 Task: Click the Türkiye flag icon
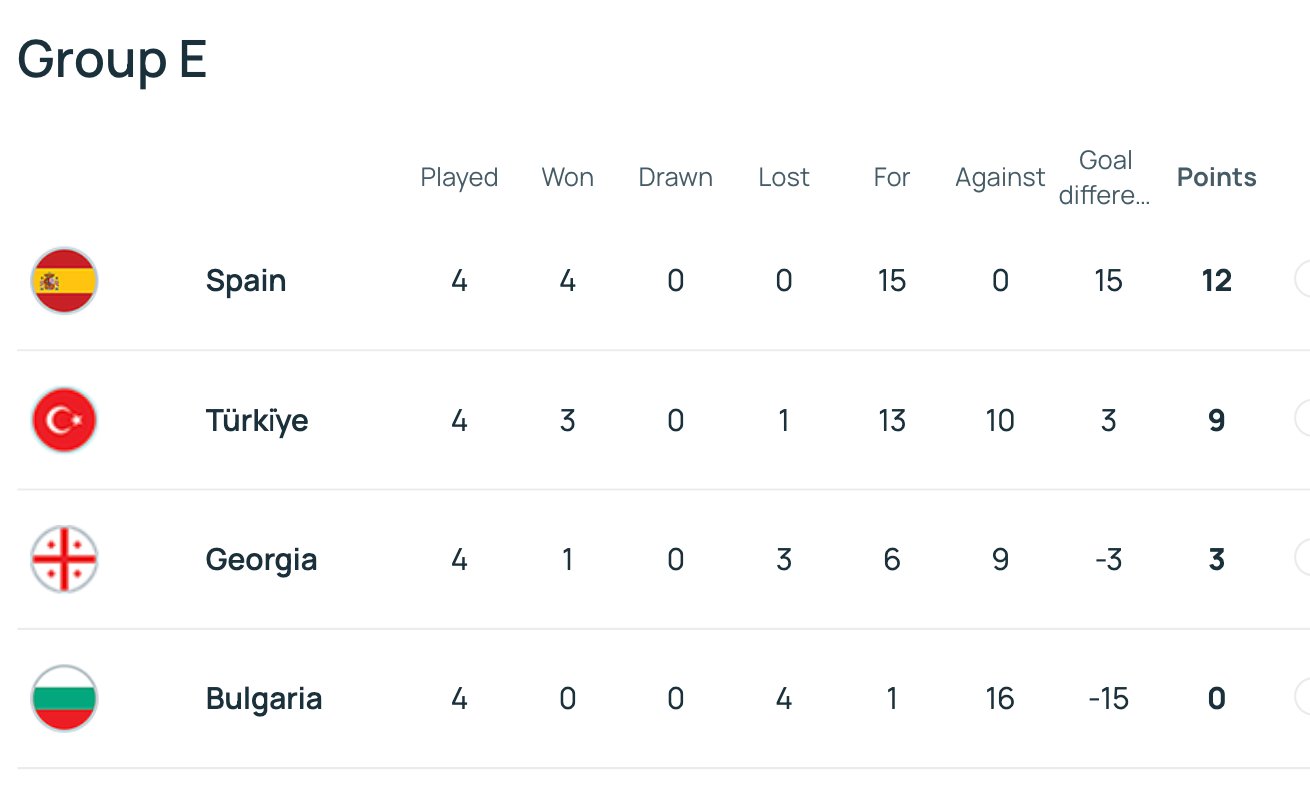coord(64,420)
